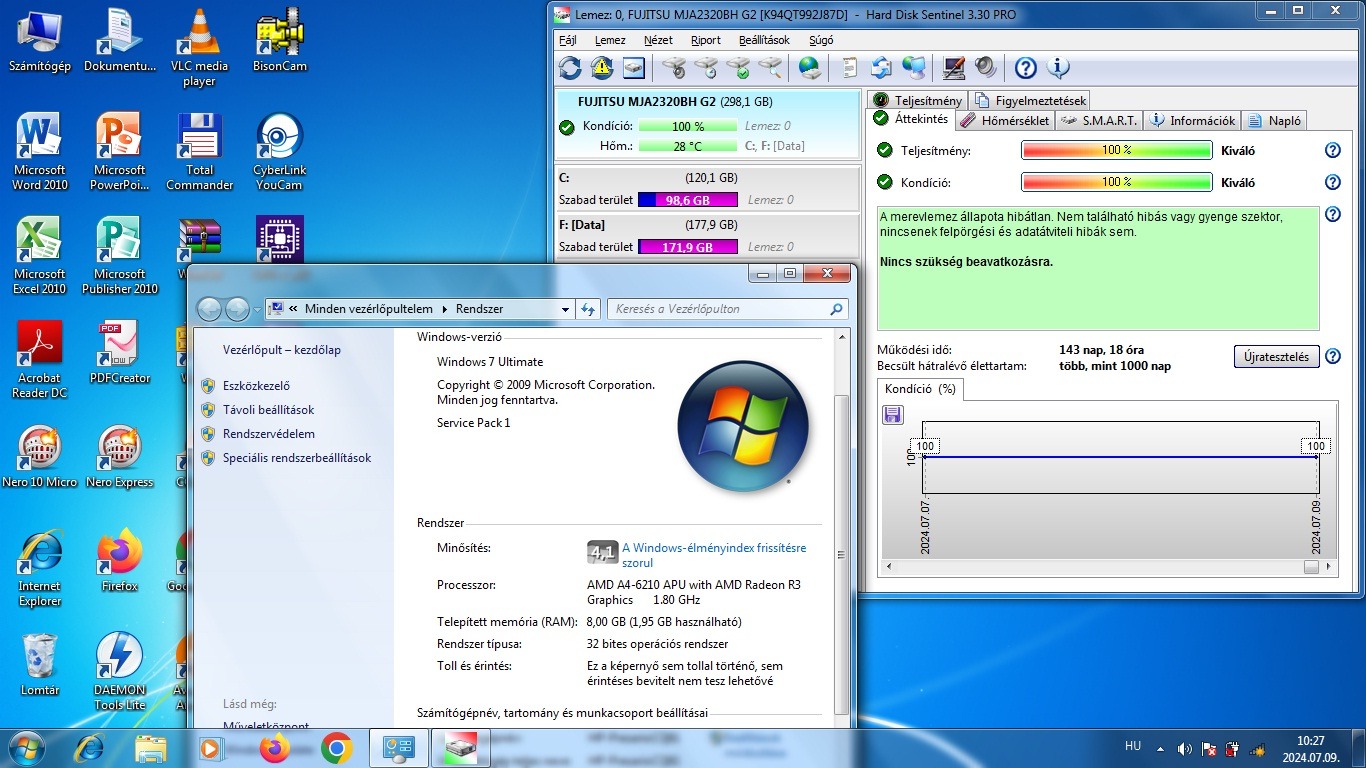Click the Keresés a Vezérlőpulton search field

coord(728,309)
